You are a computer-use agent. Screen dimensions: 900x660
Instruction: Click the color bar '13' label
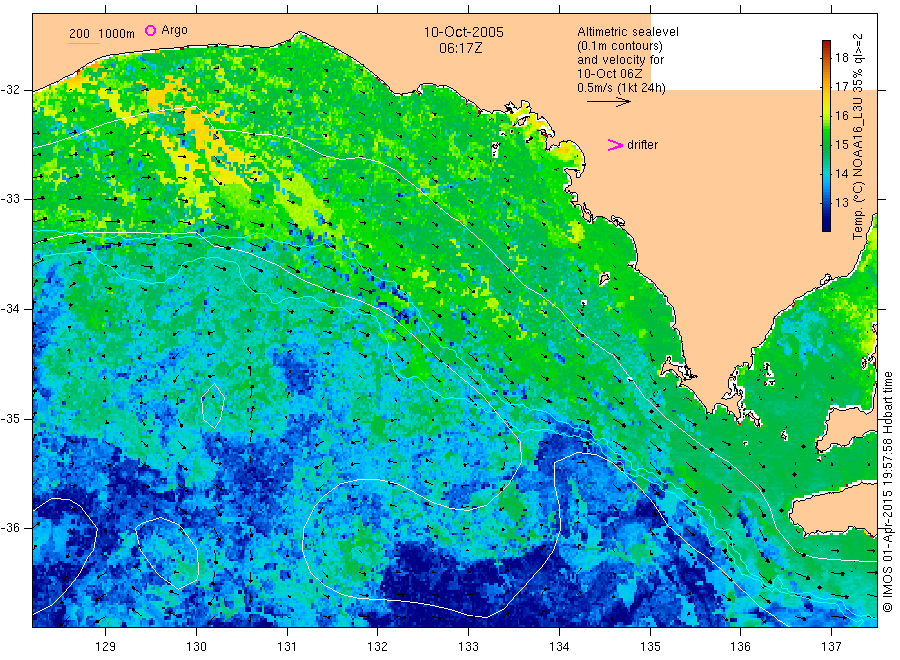841,203
